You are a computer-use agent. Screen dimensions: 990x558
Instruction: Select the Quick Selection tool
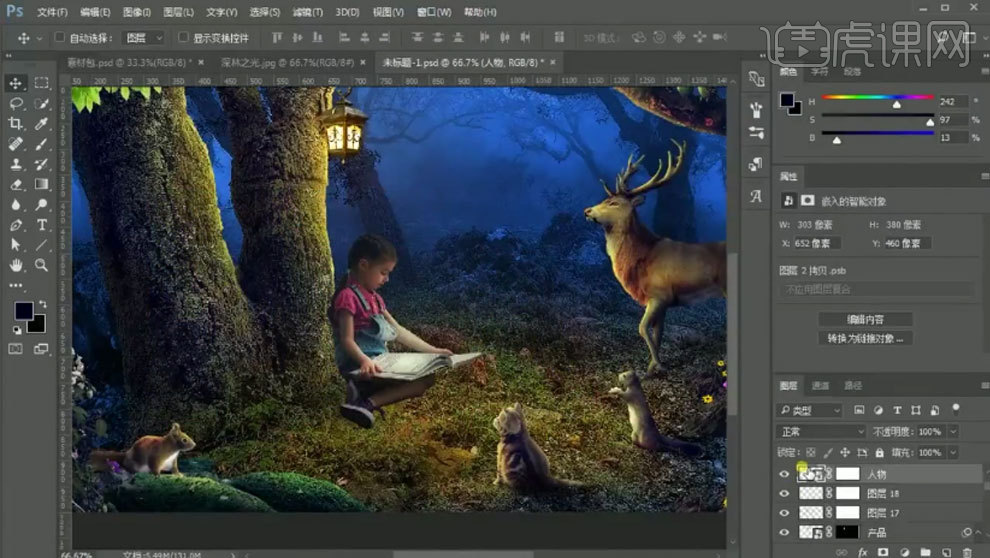42,104
